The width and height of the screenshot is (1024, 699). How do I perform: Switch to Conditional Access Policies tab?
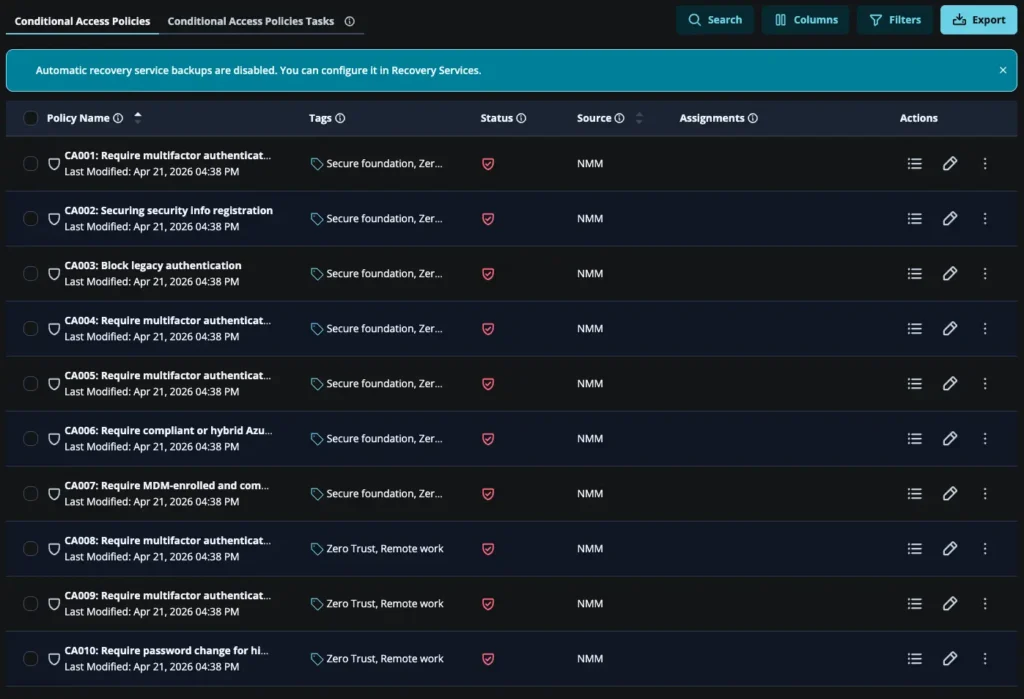click(x=82, y=21)
